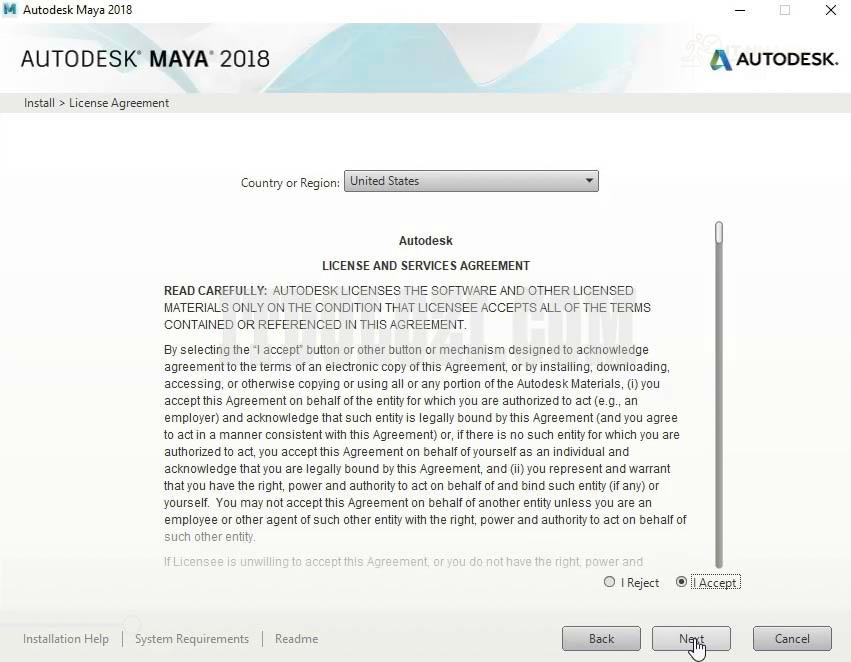Select the I Accept radio button

pos(682,582)
